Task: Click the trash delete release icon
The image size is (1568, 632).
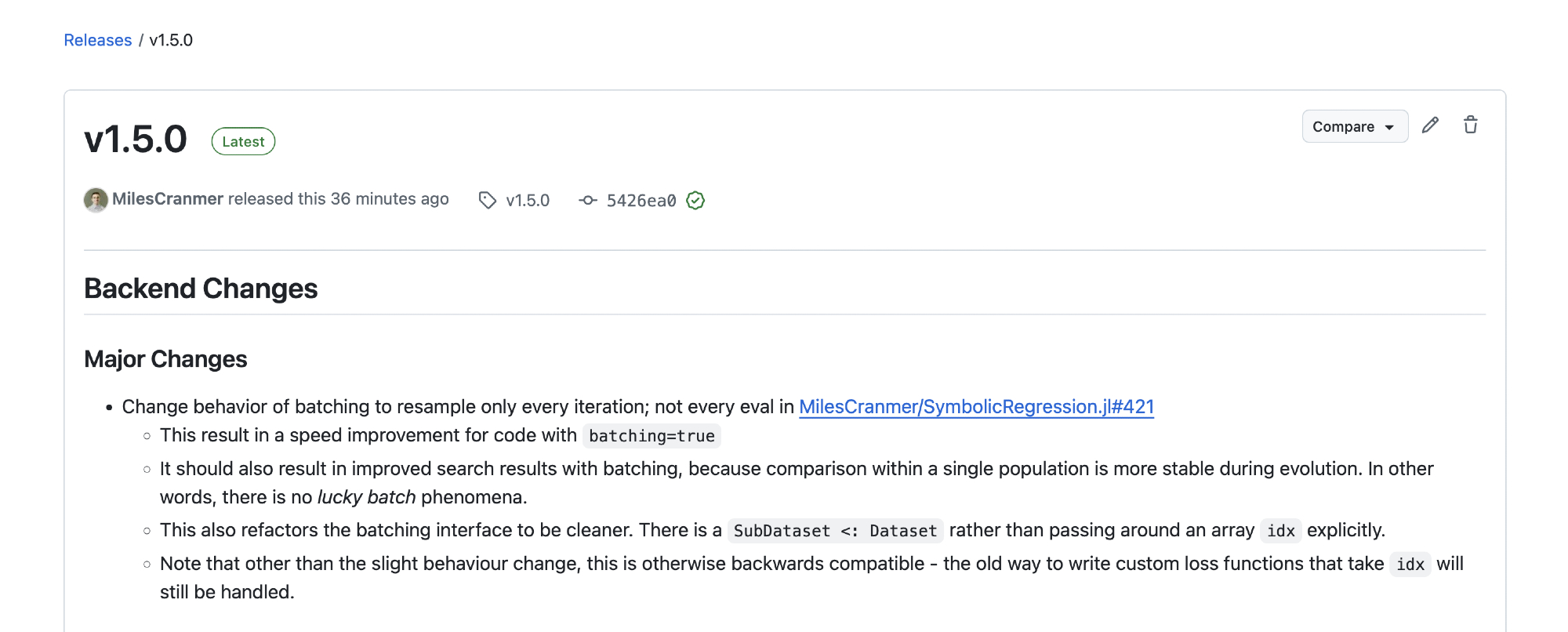Action: [x=1471, y=125]
